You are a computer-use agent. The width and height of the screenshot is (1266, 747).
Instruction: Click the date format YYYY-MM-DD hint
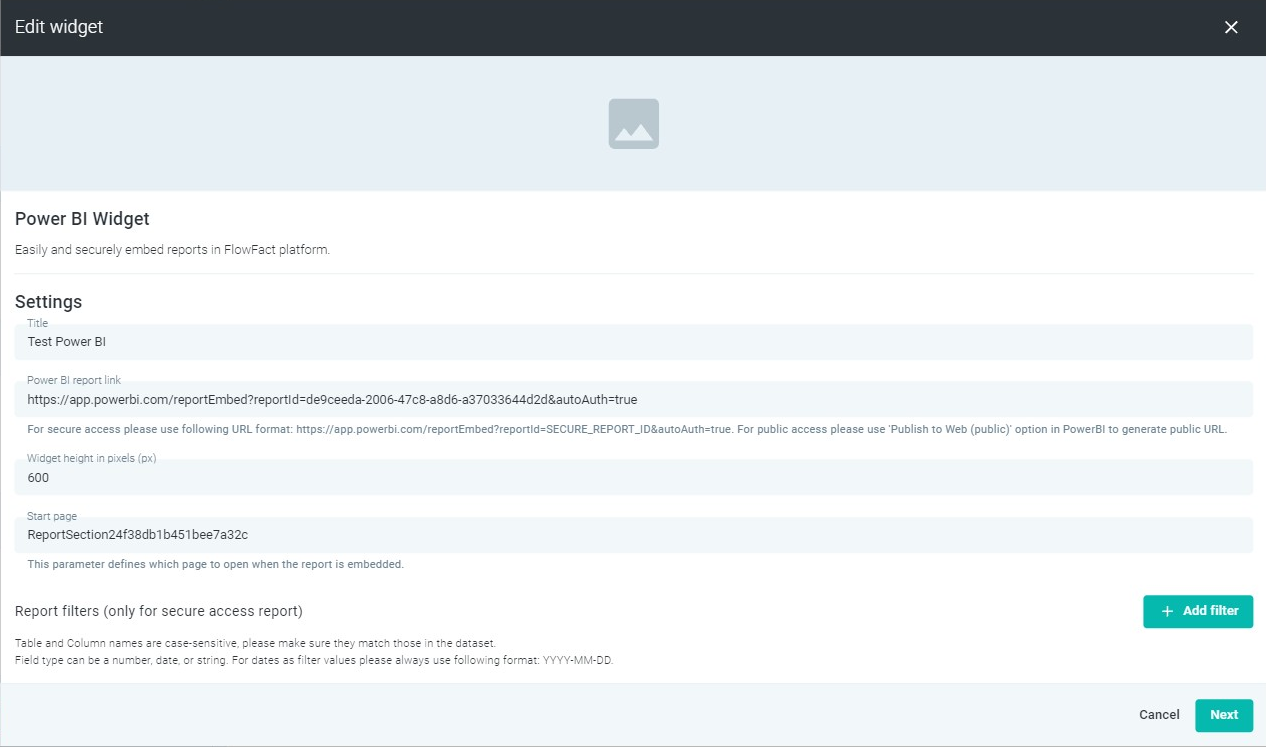pyautogui.click(x=314, y=661)
